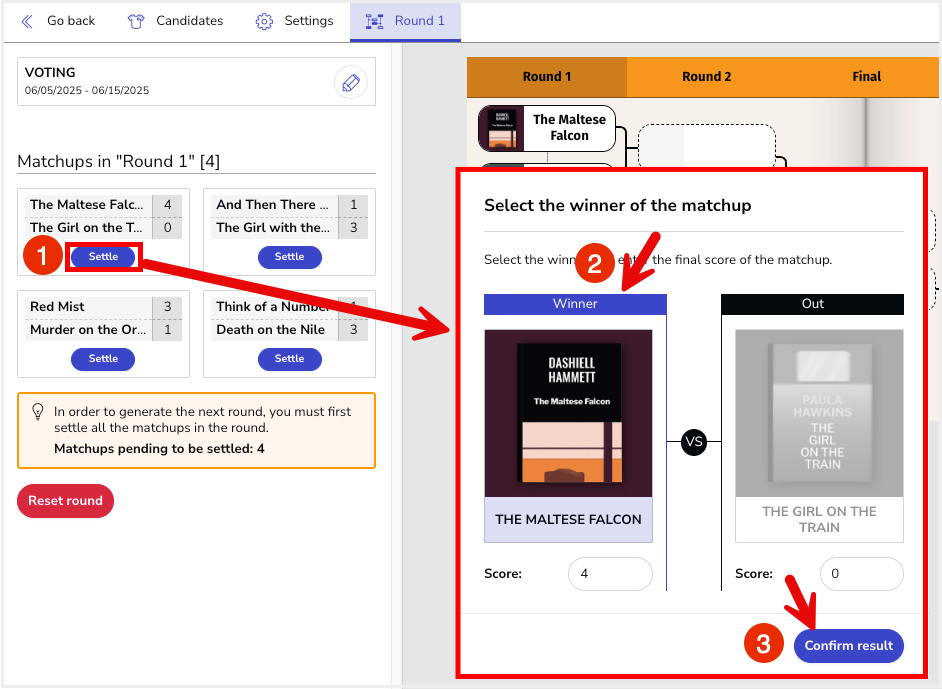Click the Red Mist row
This screenshot has width=942, height=689.
click(x=103, y=306)
